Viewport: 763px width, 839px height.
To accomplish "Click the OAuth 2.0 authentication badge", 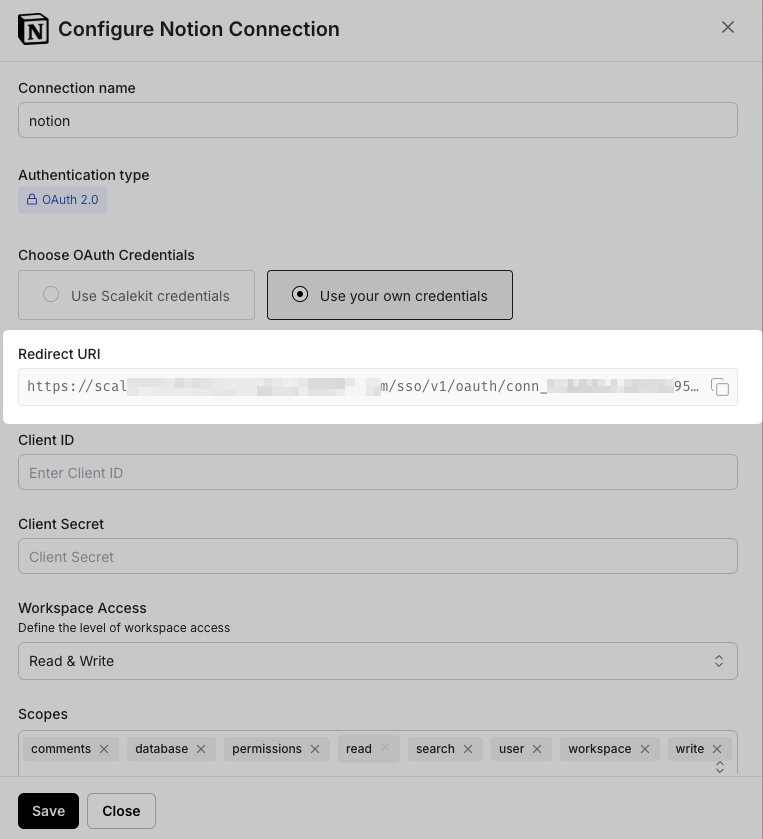I will pos(62,200).
